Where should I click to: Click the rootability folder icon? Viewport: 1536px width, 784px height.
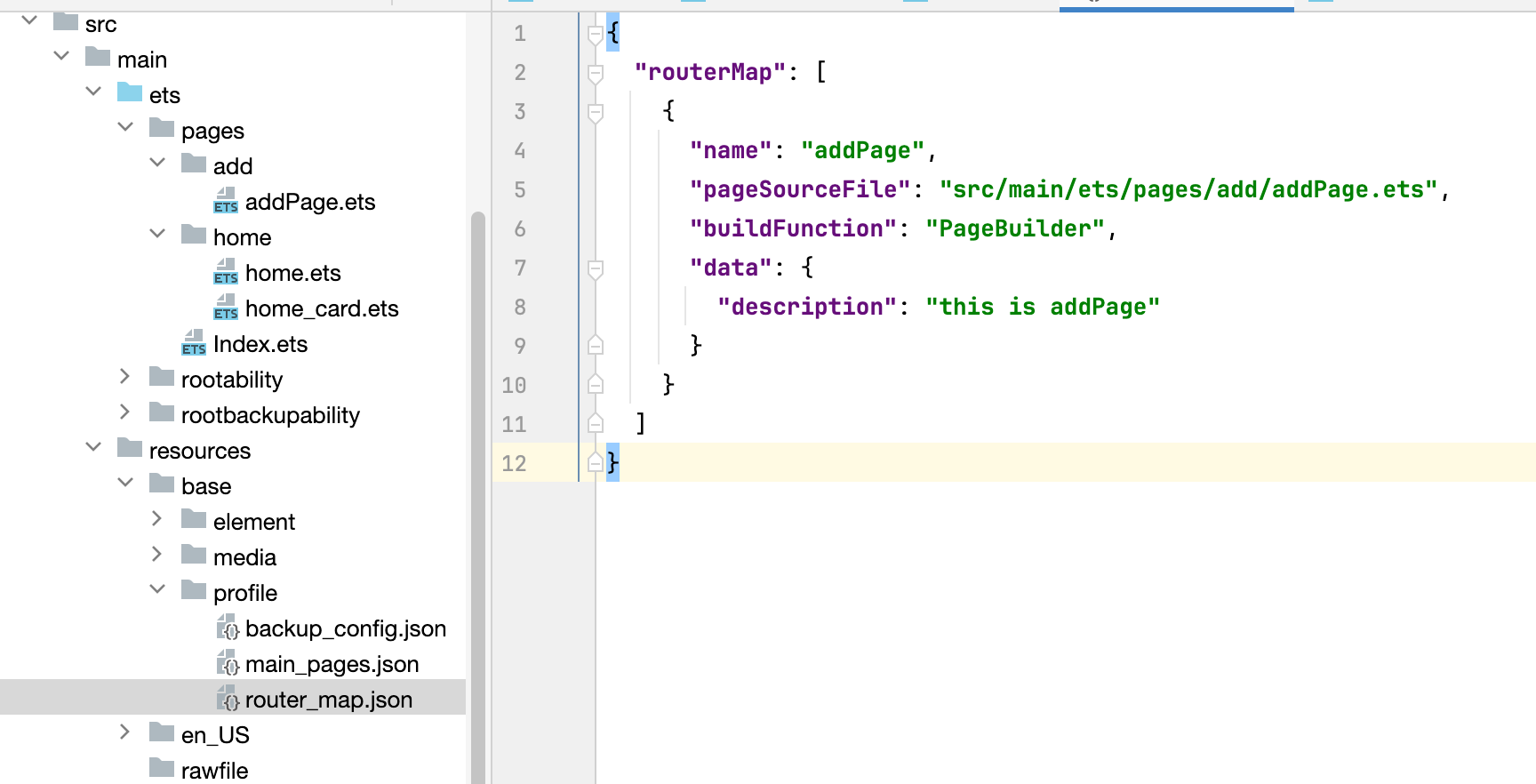162,377
